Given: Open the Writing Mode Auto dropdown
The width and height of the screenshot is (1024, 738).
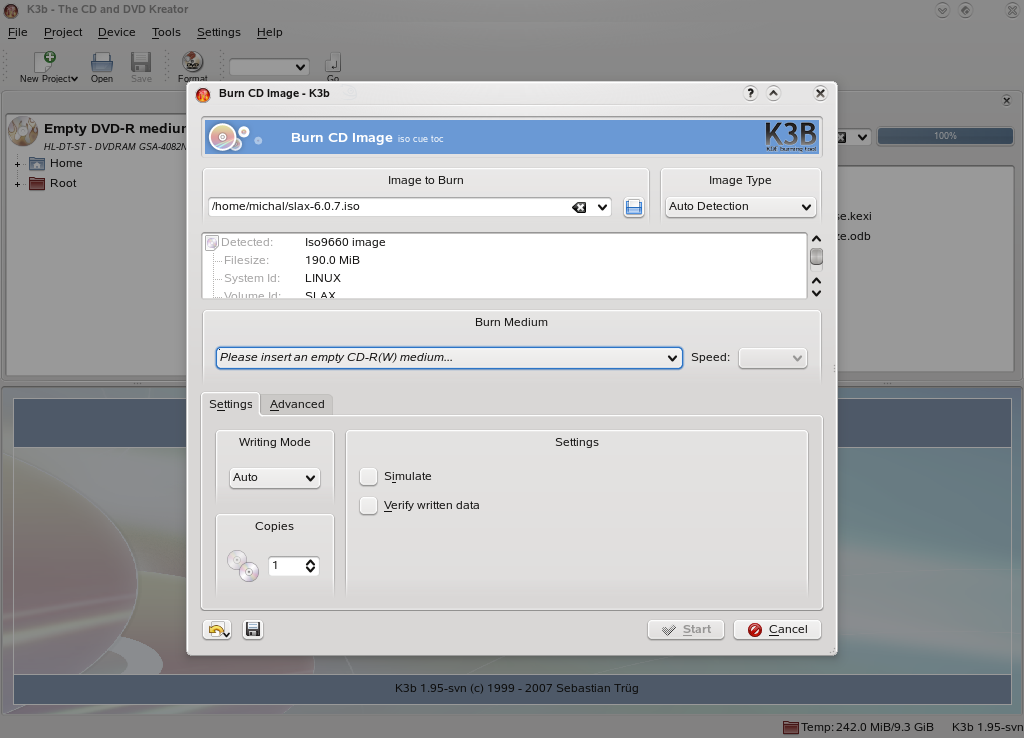Looking at the screenshot, I should coord(274,478).
